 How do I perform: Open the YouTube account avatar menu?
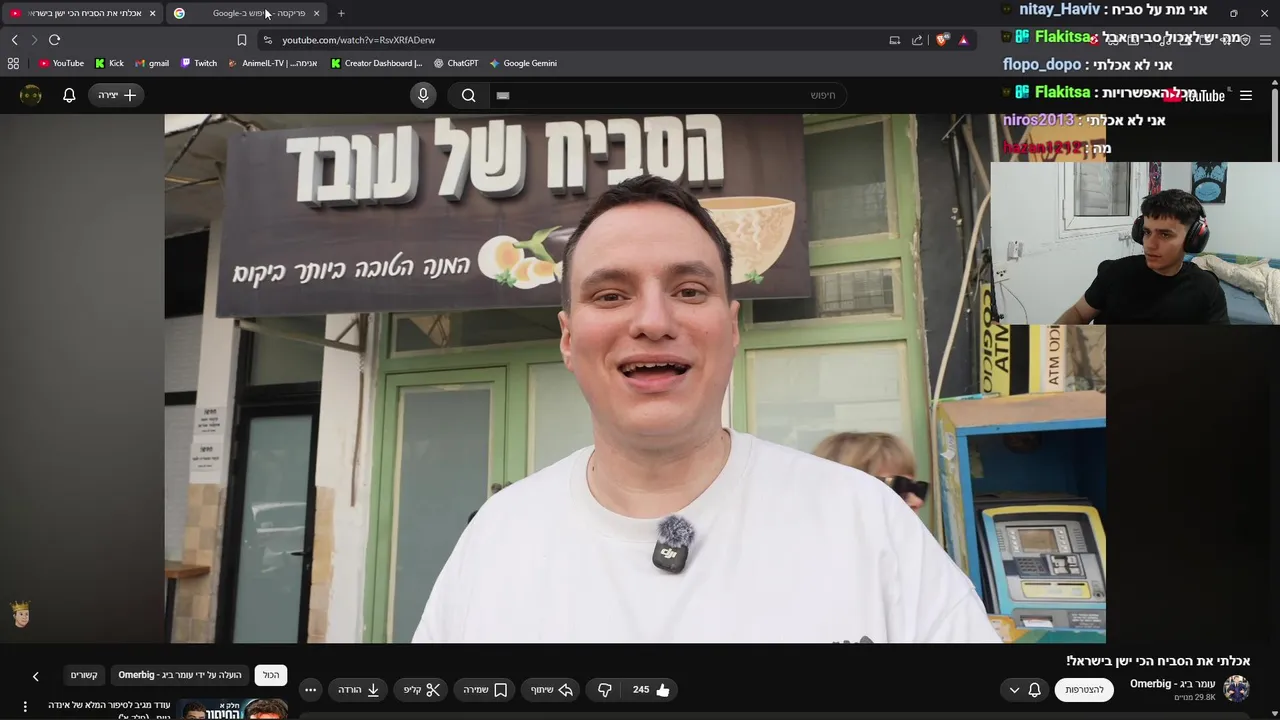[x=31, y=95]
